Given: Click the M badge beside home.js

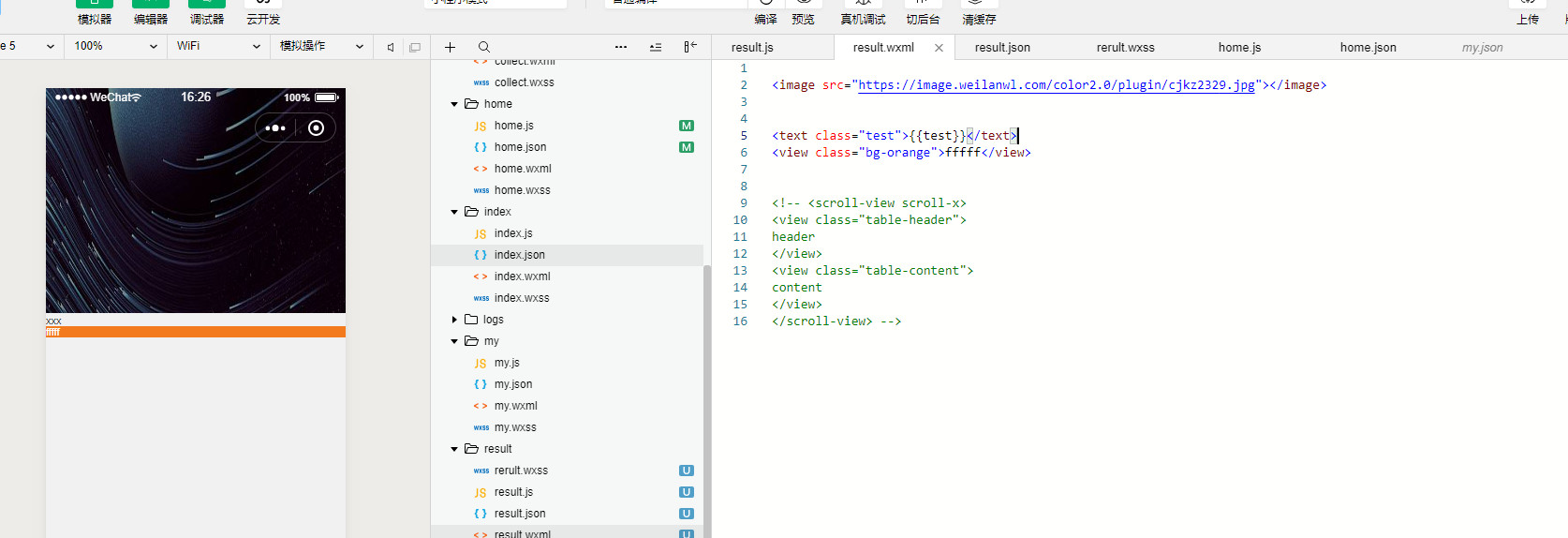Looking at the screenshot, I should pos(687,126).
